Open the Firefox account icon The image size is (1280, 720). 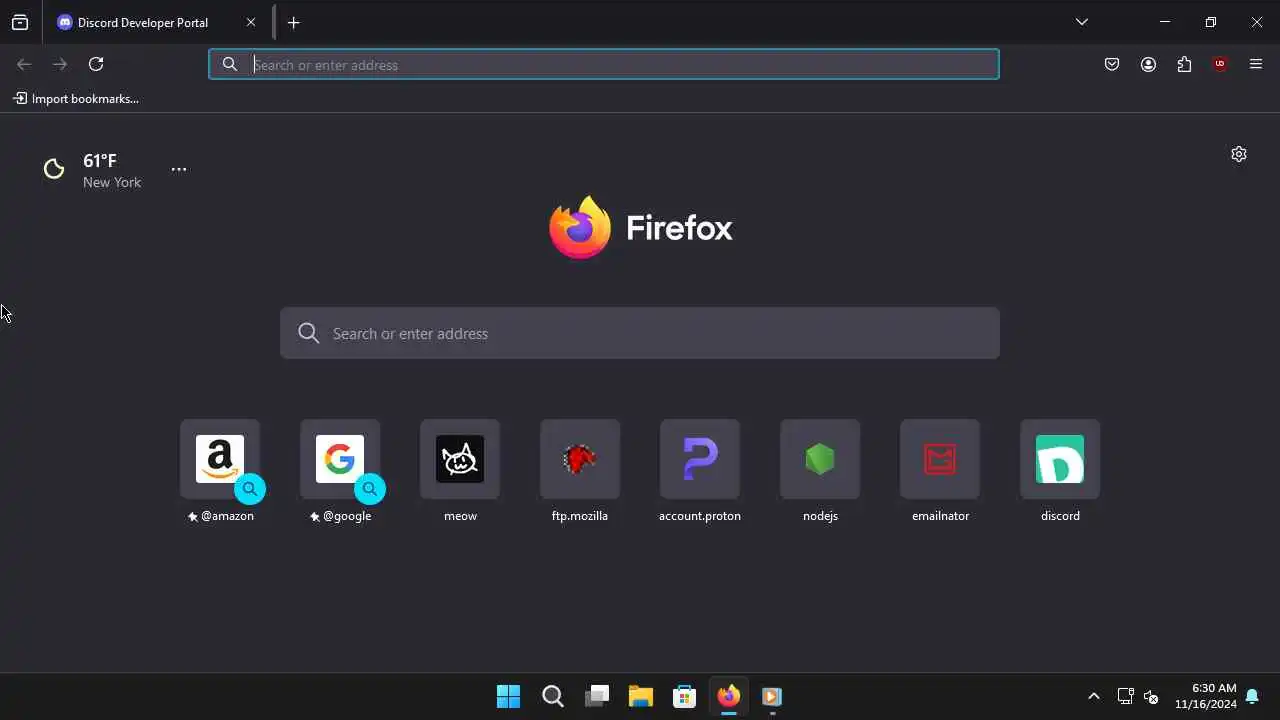(x=1148, y=64)
